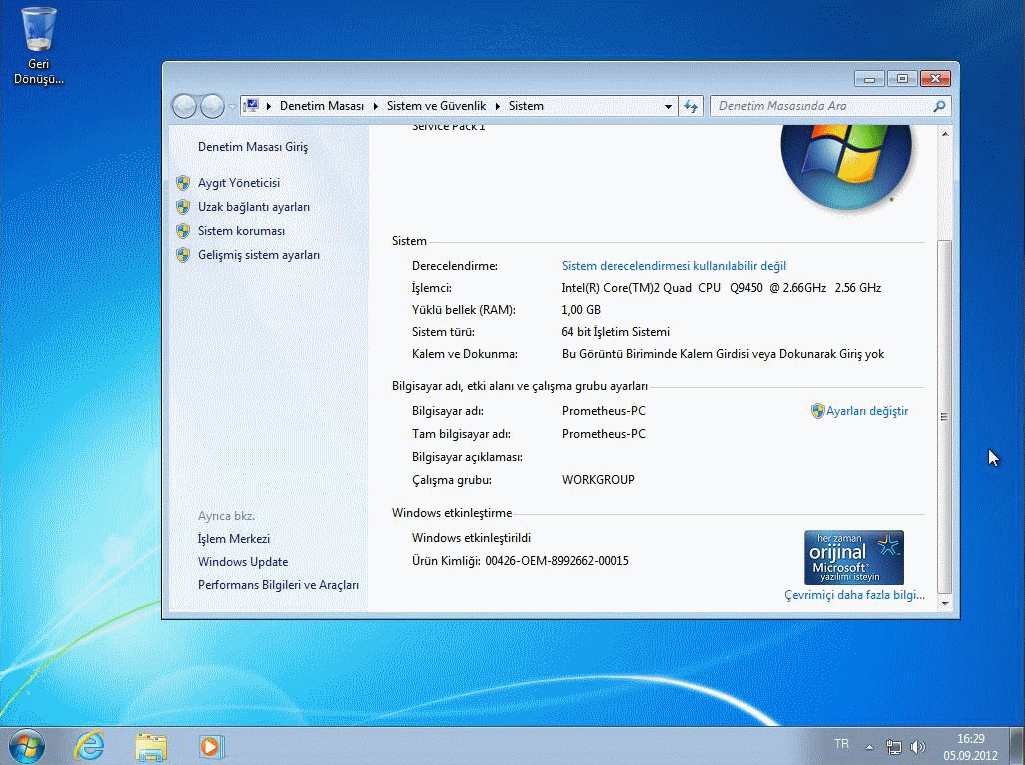
Task: Click Ayarları değiştir link
Action: coord(867,411)
